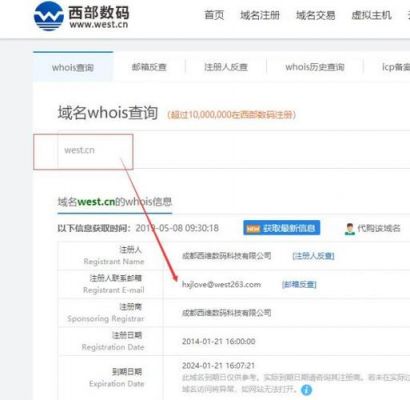Click the West.cn logo icon

pos(49,16)
